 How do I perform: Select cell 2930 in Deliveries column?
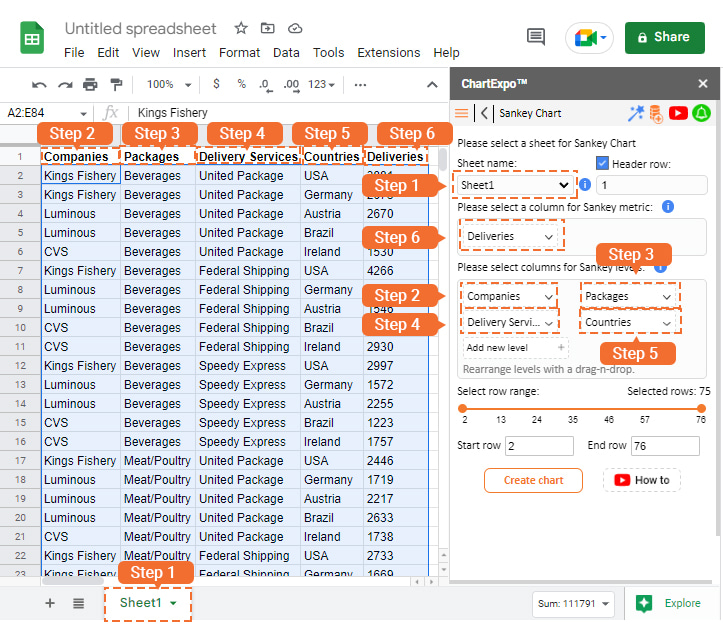point(395,347)
